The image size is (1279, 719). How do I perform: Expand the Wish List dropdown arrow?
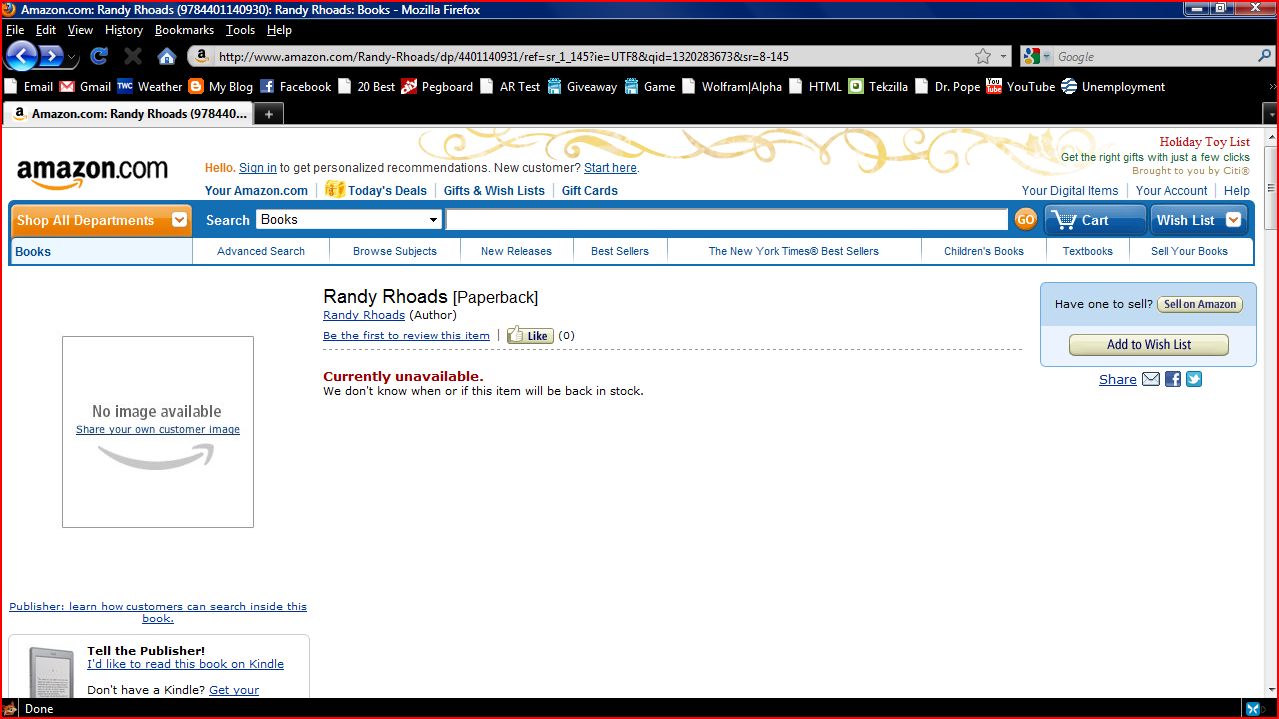click(1233, 220)
